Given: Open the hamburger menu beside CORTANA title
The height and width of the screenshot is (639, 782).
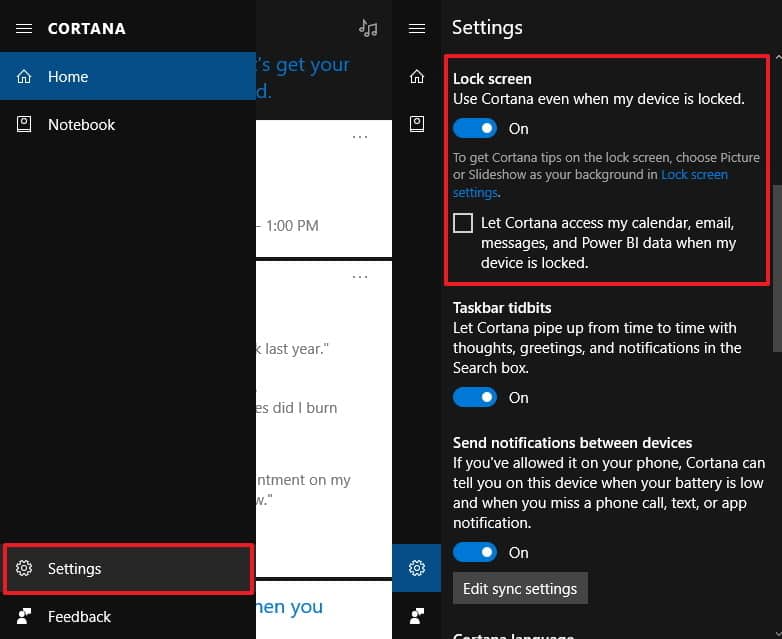Looking at the screenshot, I should point(24,28).
